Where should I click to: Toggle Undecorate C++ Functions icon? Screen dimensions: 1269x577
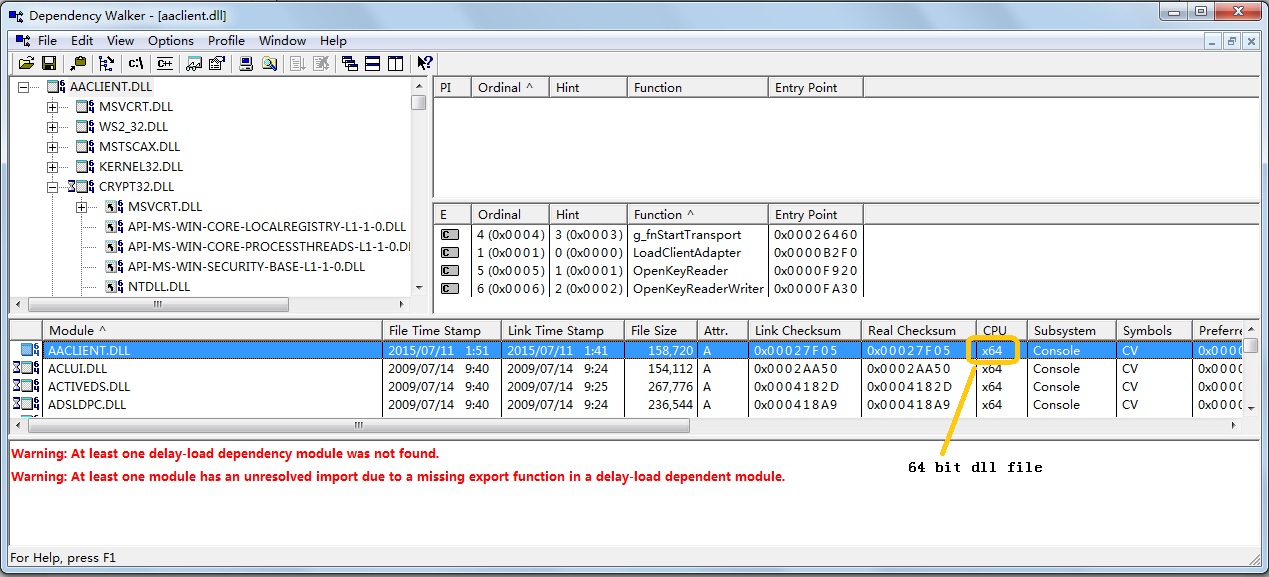[165, 63]
